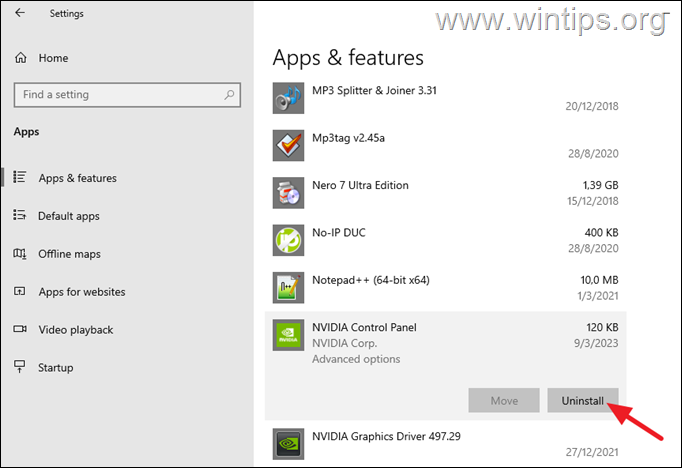Click the Apps & features list icon

pos(20,177)
